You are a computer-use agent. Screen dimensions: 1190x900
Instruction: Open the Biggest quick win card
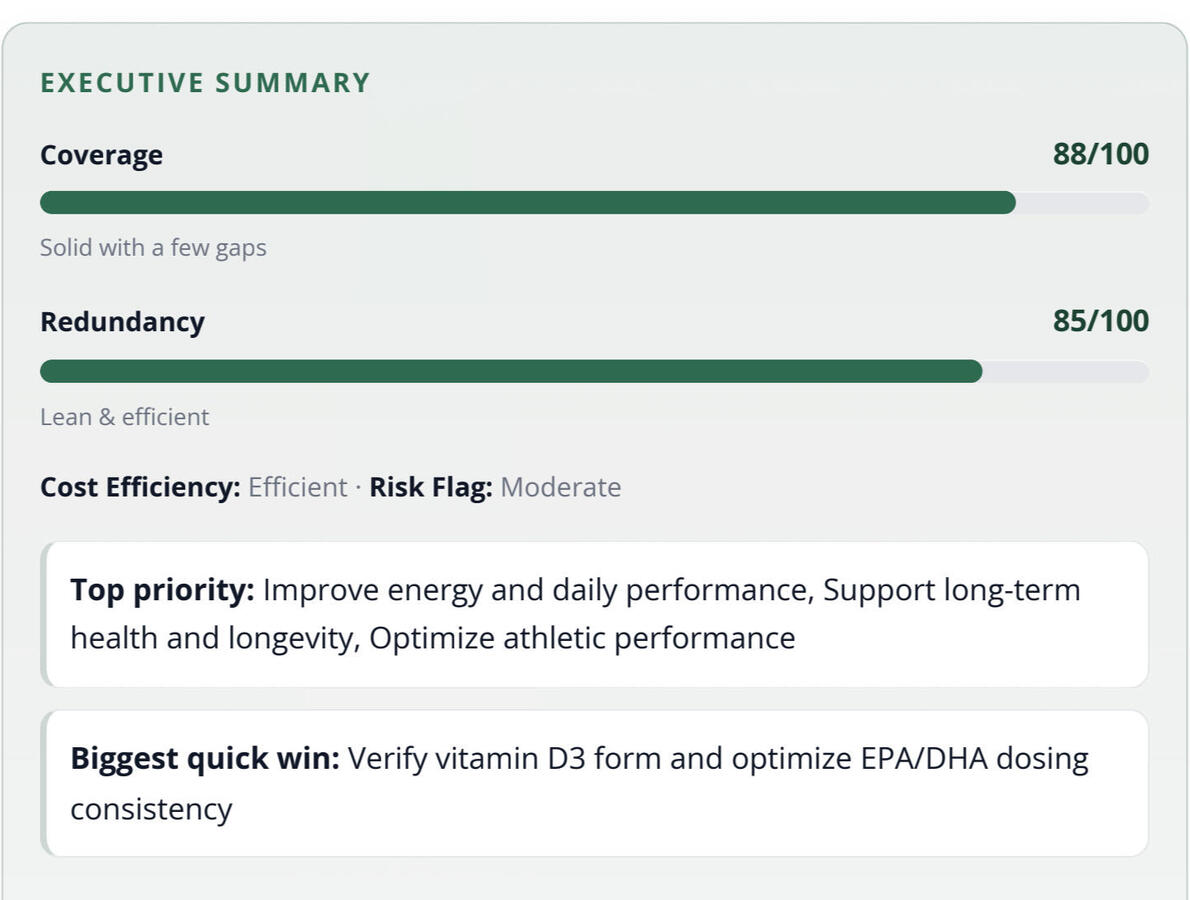[x=594, y=784]
